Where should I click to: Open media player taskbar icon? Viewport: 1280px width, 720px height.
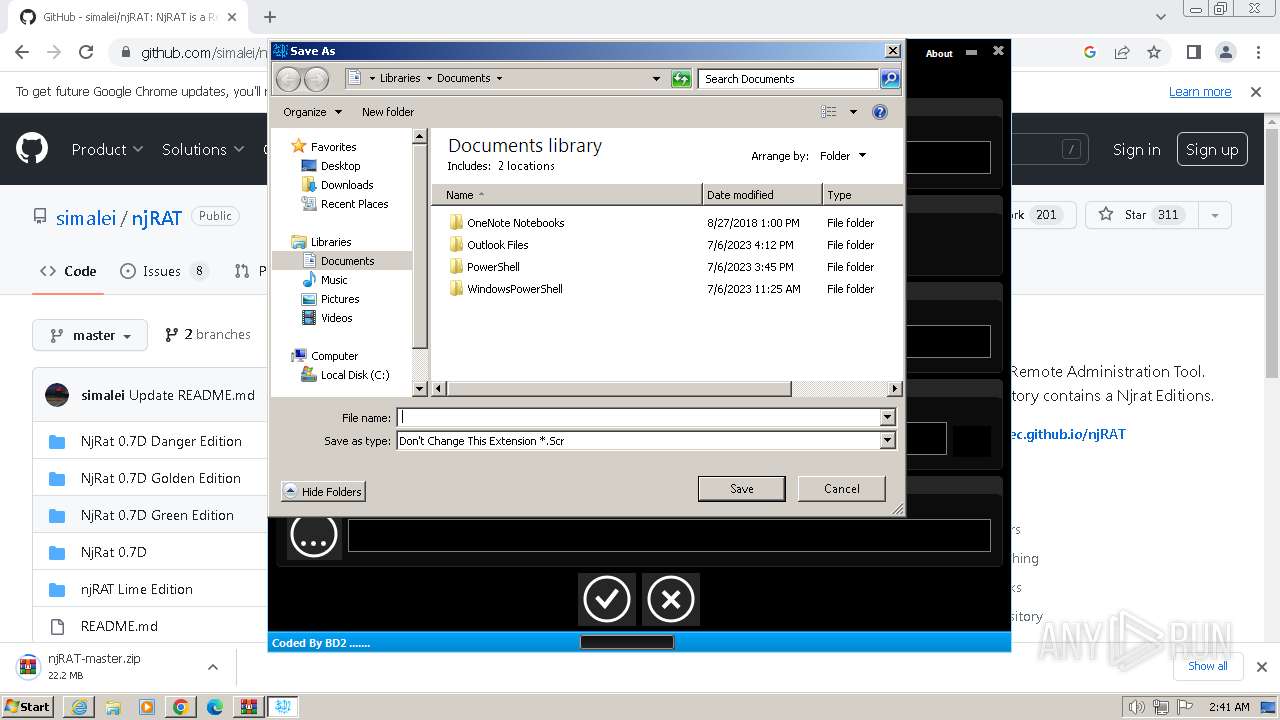[x=147, y=707]
